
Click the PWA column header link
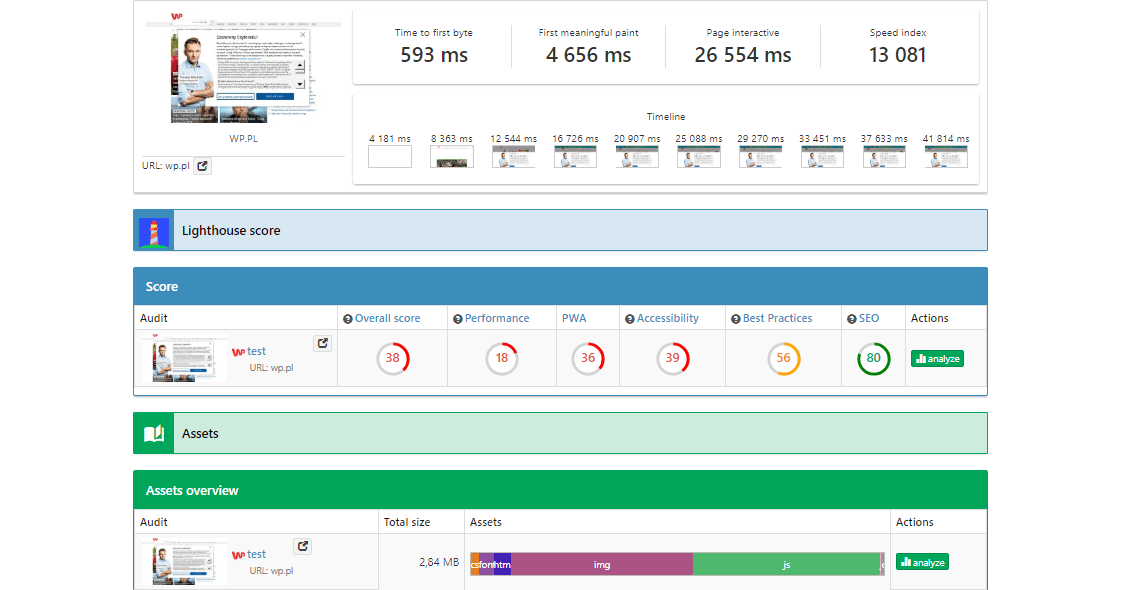pyautogui.click(x=574, y=318)
